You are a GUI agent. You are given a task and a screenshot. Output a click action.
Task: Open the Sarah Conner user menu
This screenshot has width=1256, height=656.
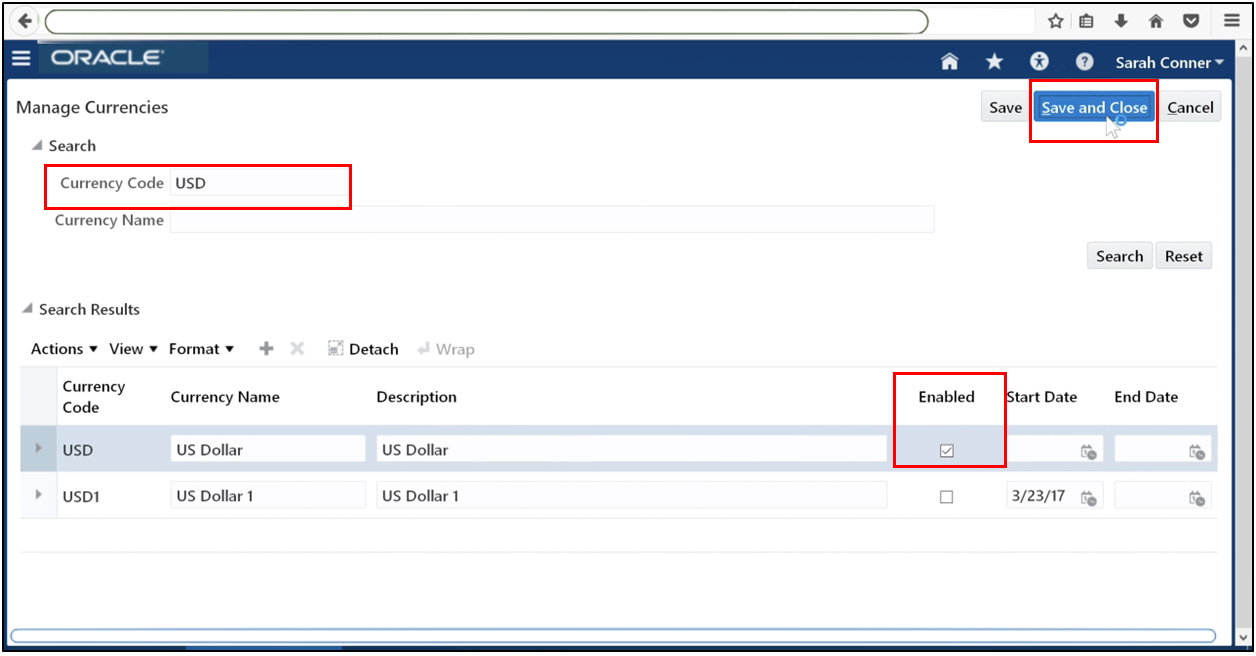[1168, 61]
